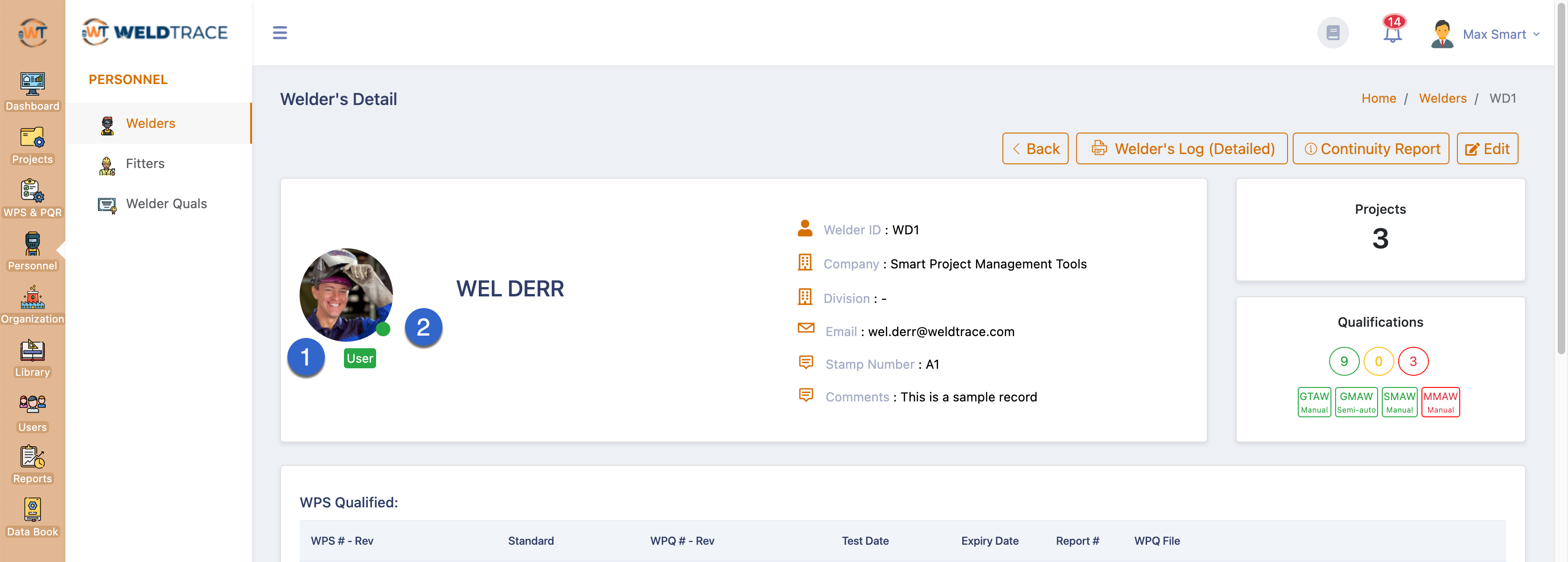
Task: Open Welder's Log (Detailed) report
Action: [x=1182, y=148]
